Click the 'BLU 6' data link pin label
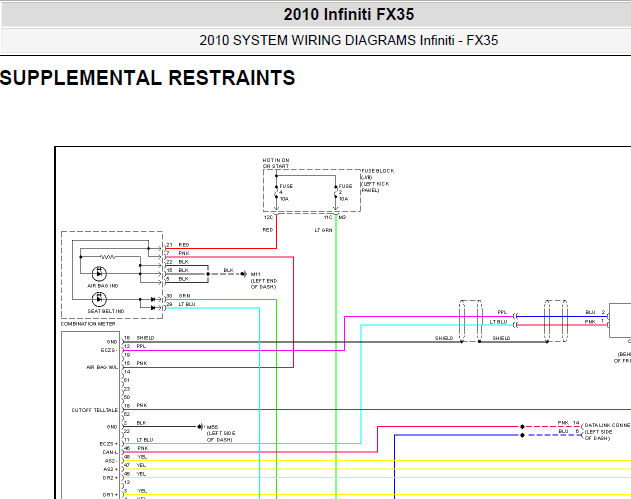This screenshot has height=499, width=631. pos(568,431)
